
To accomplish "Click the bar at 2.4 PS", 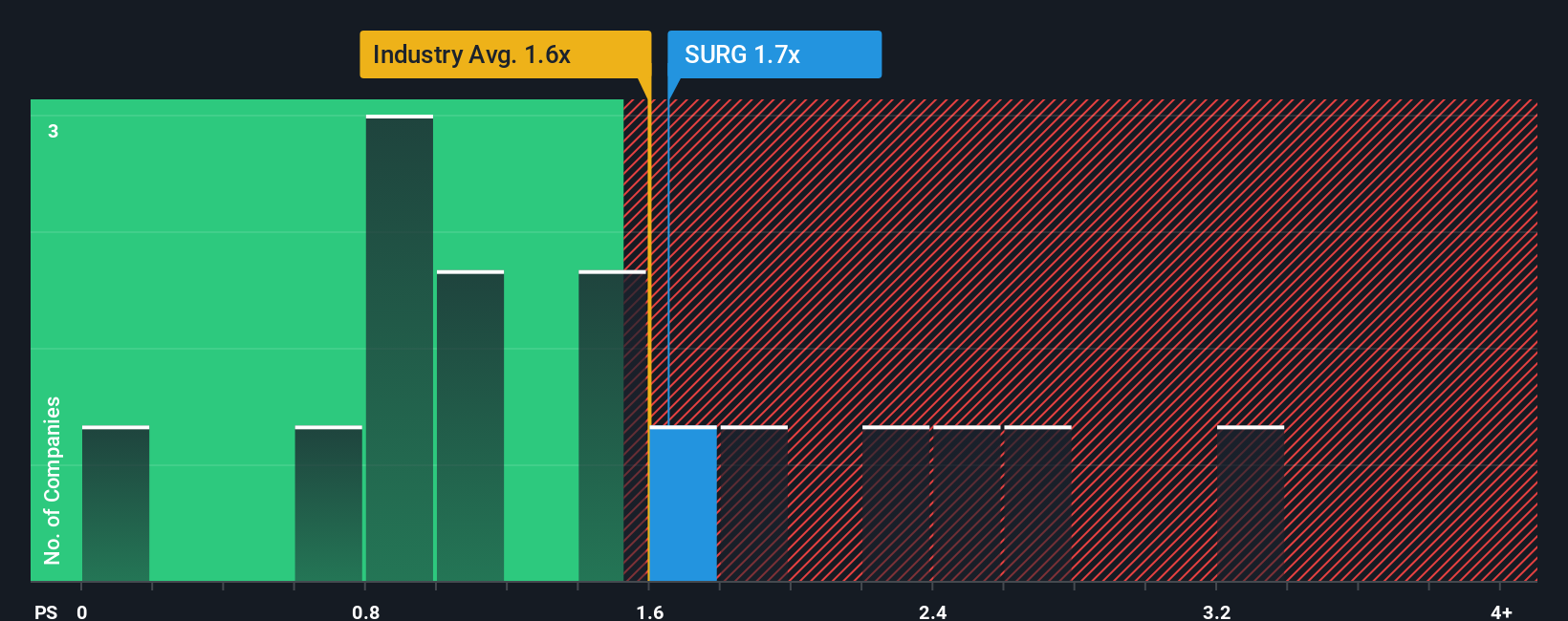I will click(x=967, y=503).
